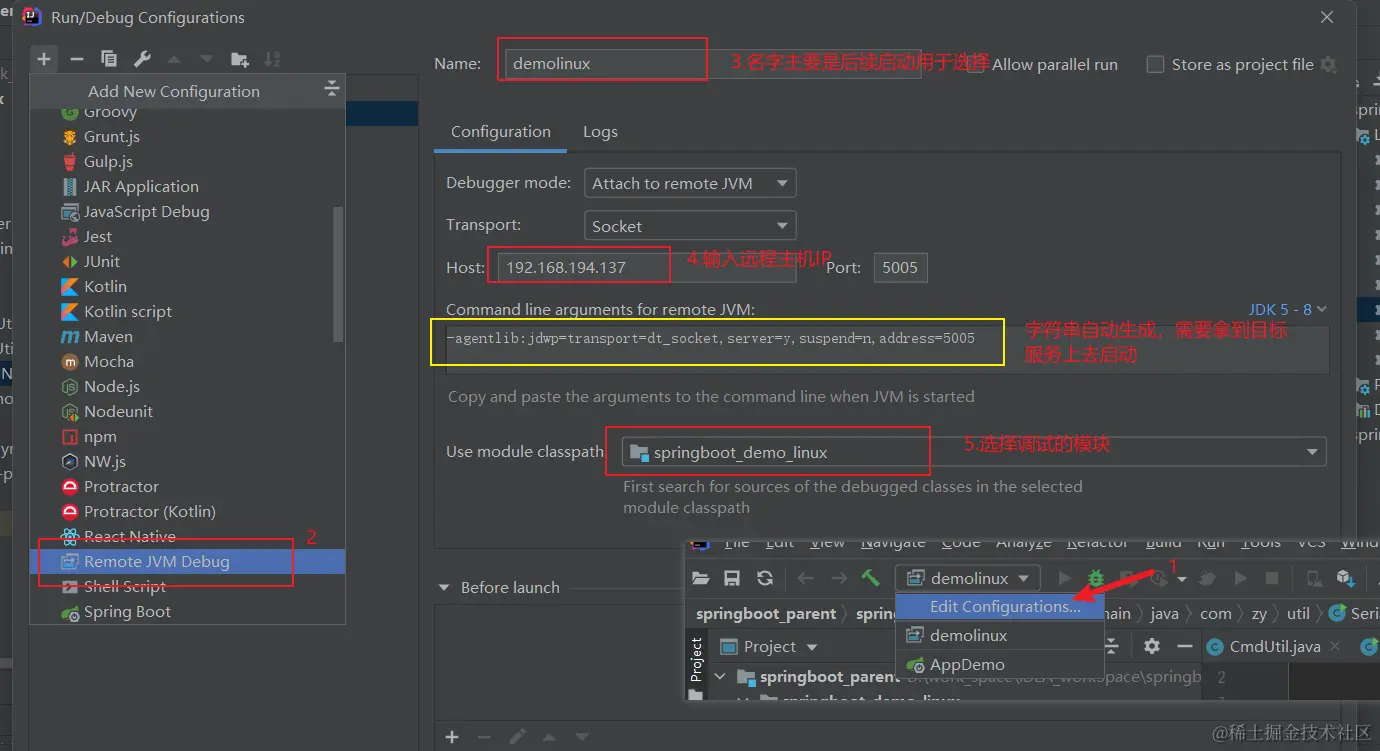Click the Sort Configurations alphabetically icon
1380x751 pixels.
272,59
